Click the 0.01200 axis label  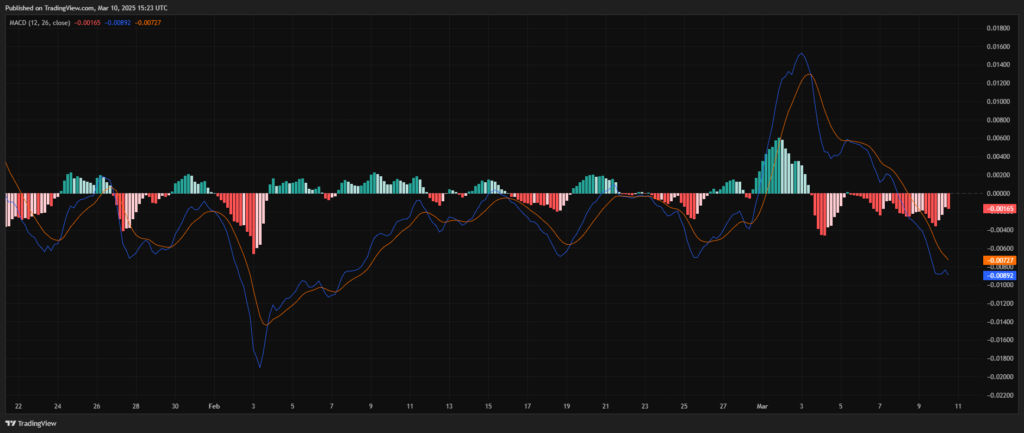(1000, 83)
